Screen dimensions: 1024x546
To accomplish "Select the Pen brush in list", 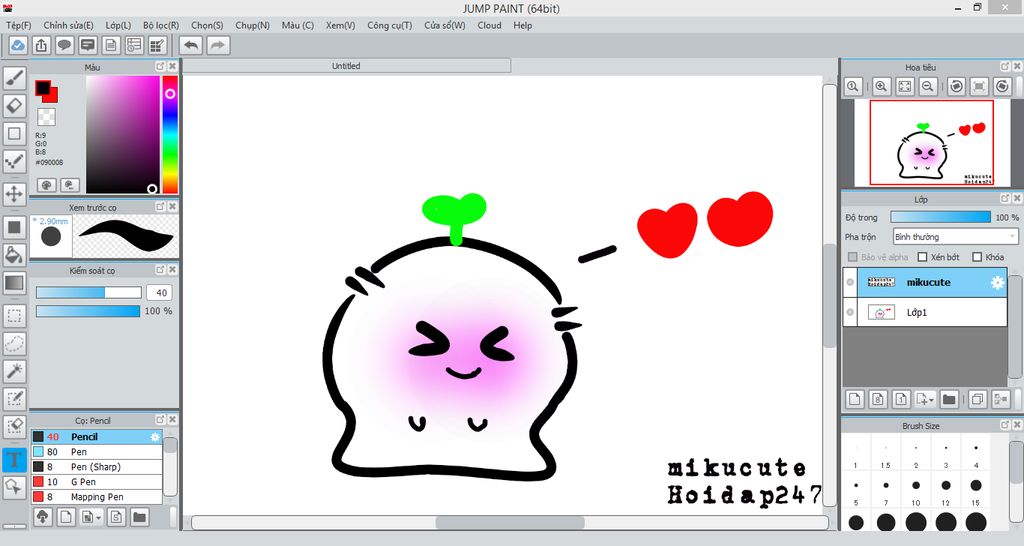I will [x=97, y=452].
